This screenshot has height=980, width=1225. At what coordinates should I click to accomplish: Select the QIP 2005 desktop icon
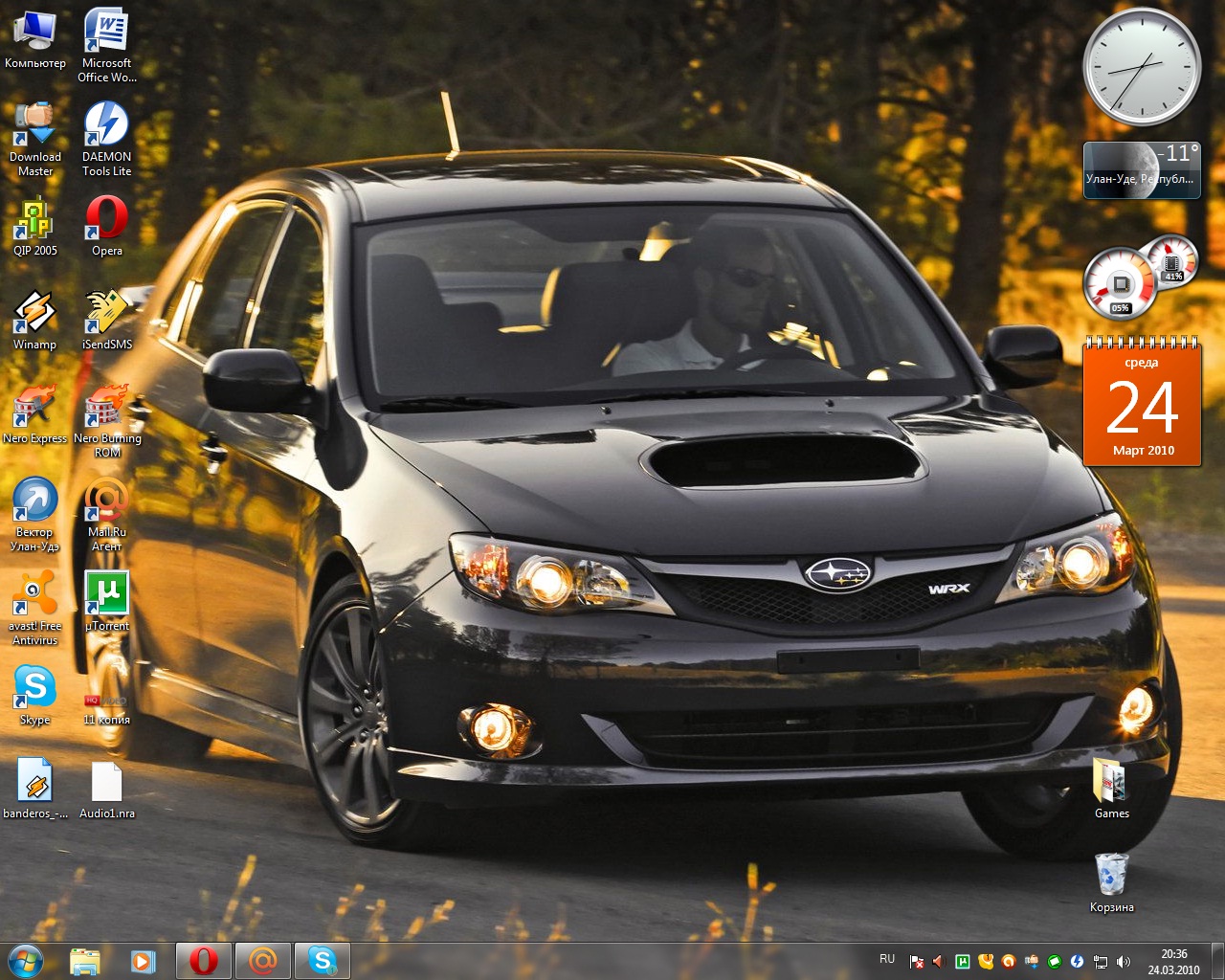pos(35,219)
